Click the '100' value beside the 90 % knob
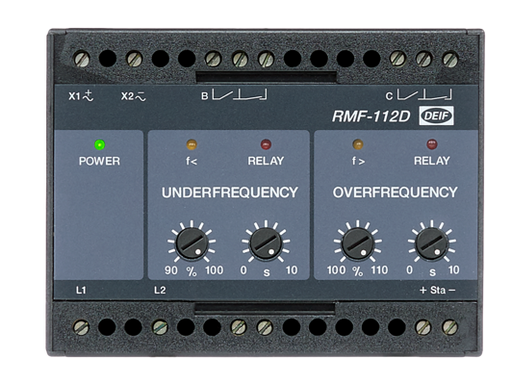The width and height of the screenshot is (512, 384). 214,270
